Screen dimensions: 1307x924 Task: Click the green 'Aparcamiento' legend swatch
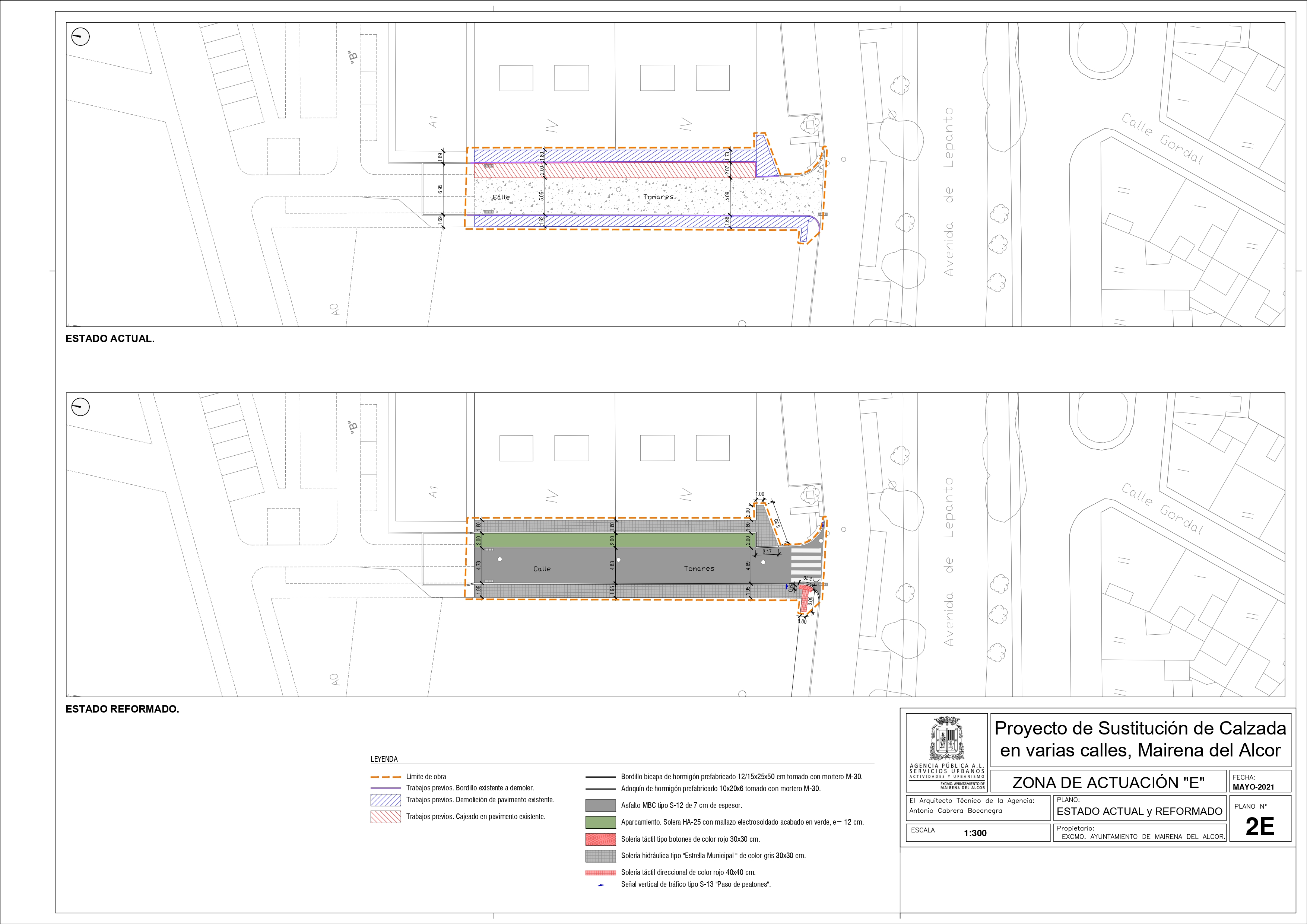(600, 822)
